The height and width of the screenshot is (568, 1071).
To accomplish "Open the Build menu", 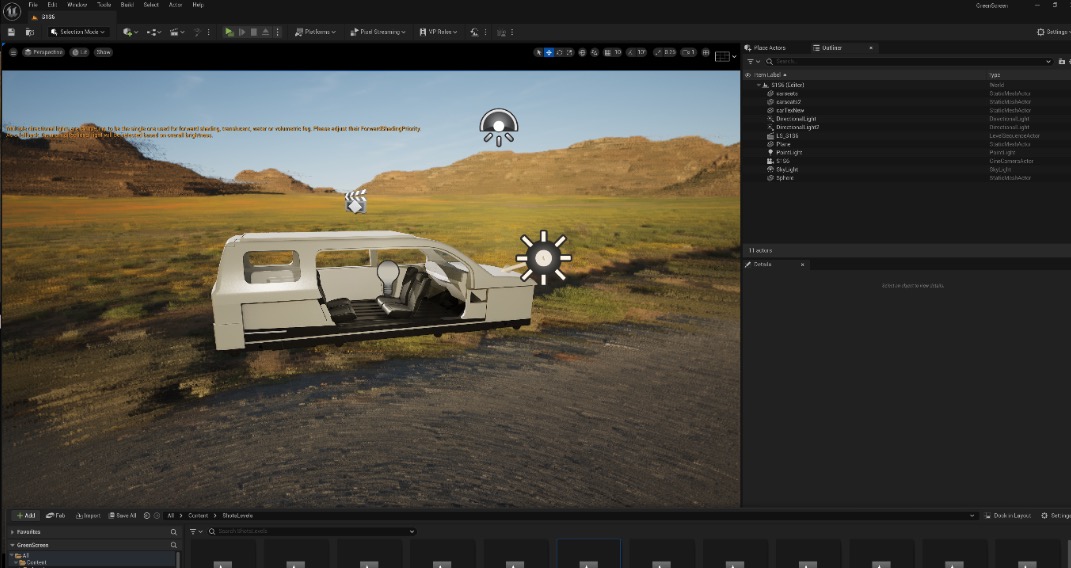I will 127,5.
